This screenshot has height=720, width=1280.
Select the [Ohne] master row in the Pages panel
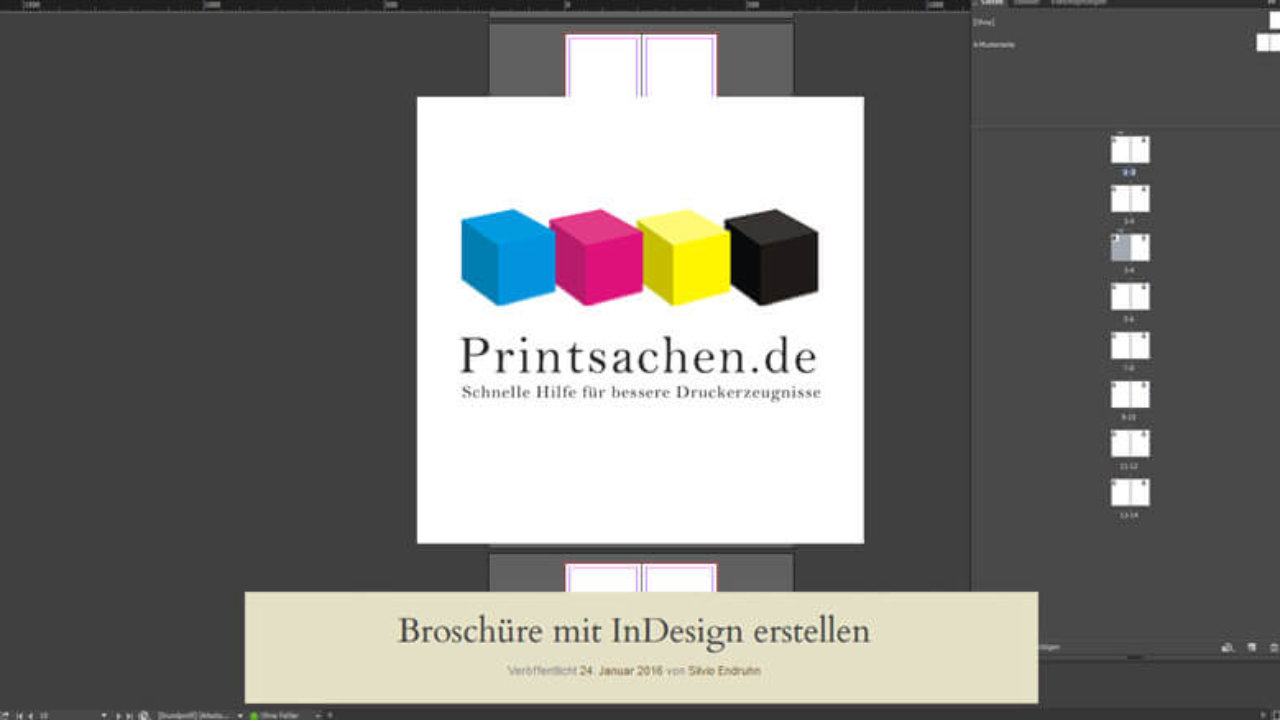click(x=1126, y=21)
